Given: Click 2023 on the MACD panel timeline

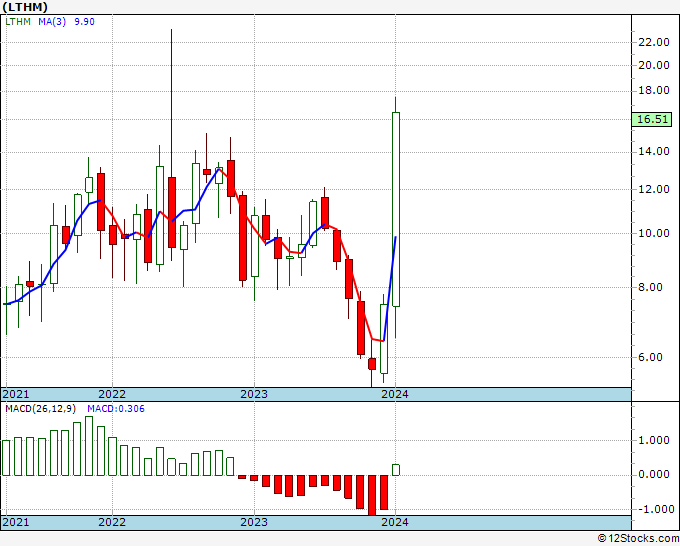Looking at the screenshot, I should coord(254,522).
